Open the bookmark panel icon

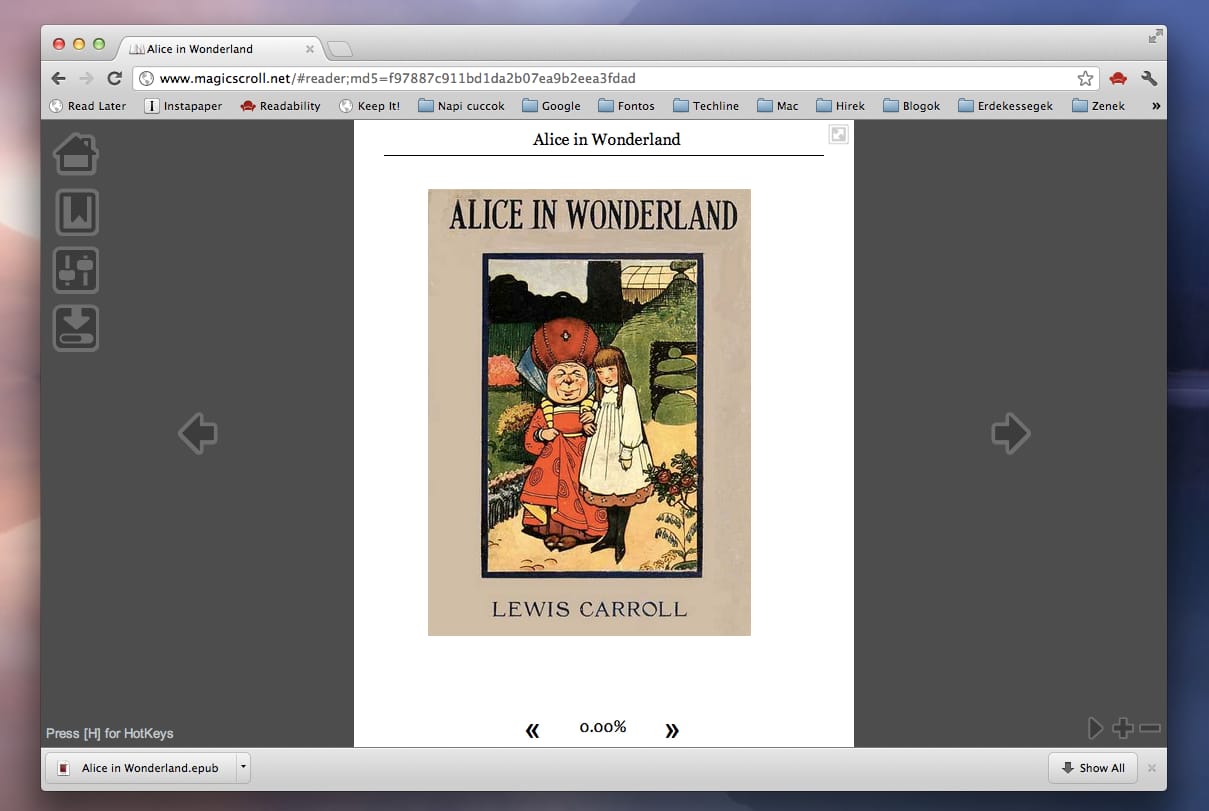pyautogui.click(x=77, y=212)
